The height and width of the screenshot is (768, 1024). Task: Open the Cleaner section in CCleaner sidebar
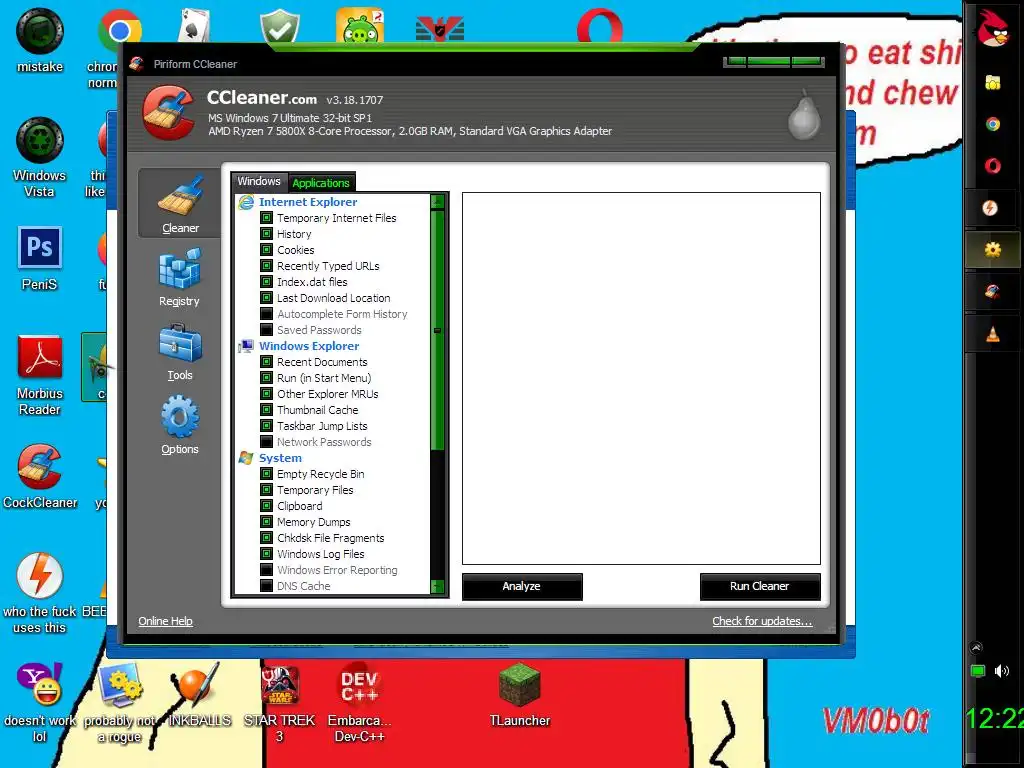[x=180, y=203]
